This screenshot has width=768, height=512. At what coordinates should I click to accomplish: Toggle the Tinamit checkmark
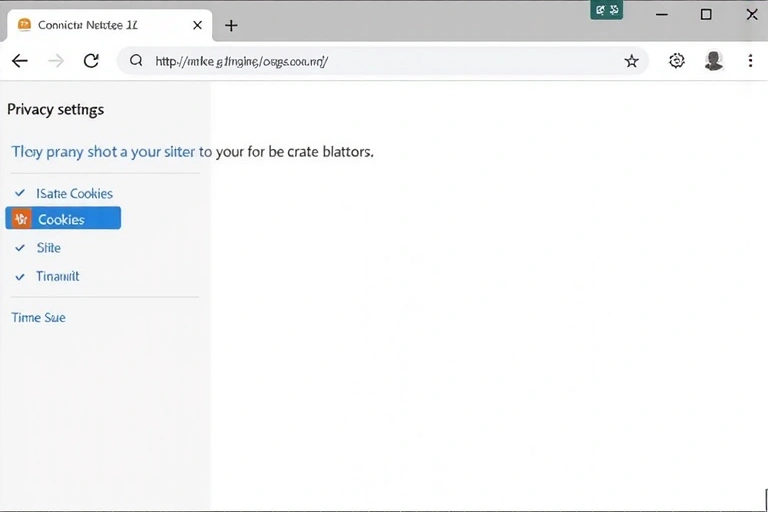click(x=20, y=276)
